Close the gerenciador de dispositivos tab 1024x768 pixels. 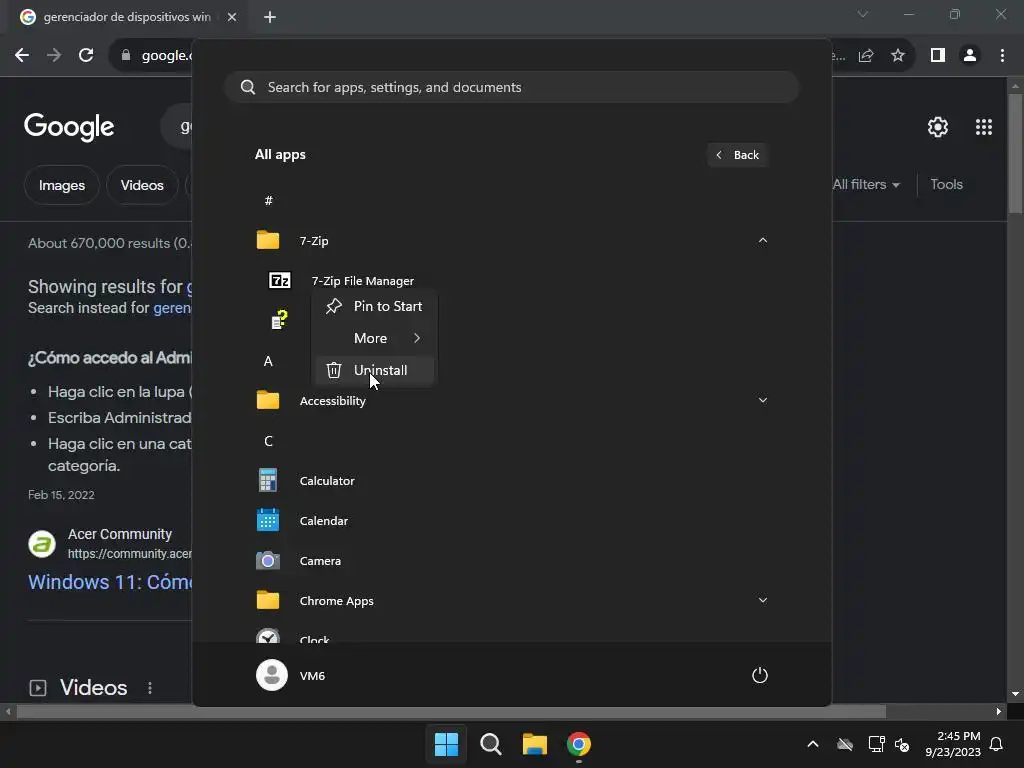(x=232, y=17)
